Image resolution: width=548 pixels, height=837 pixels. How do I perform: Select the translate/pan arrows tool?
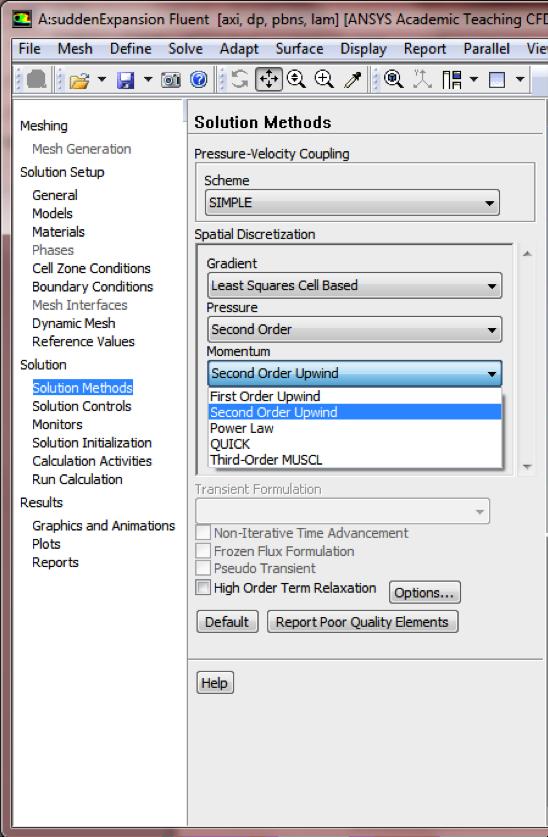point(269,80)
